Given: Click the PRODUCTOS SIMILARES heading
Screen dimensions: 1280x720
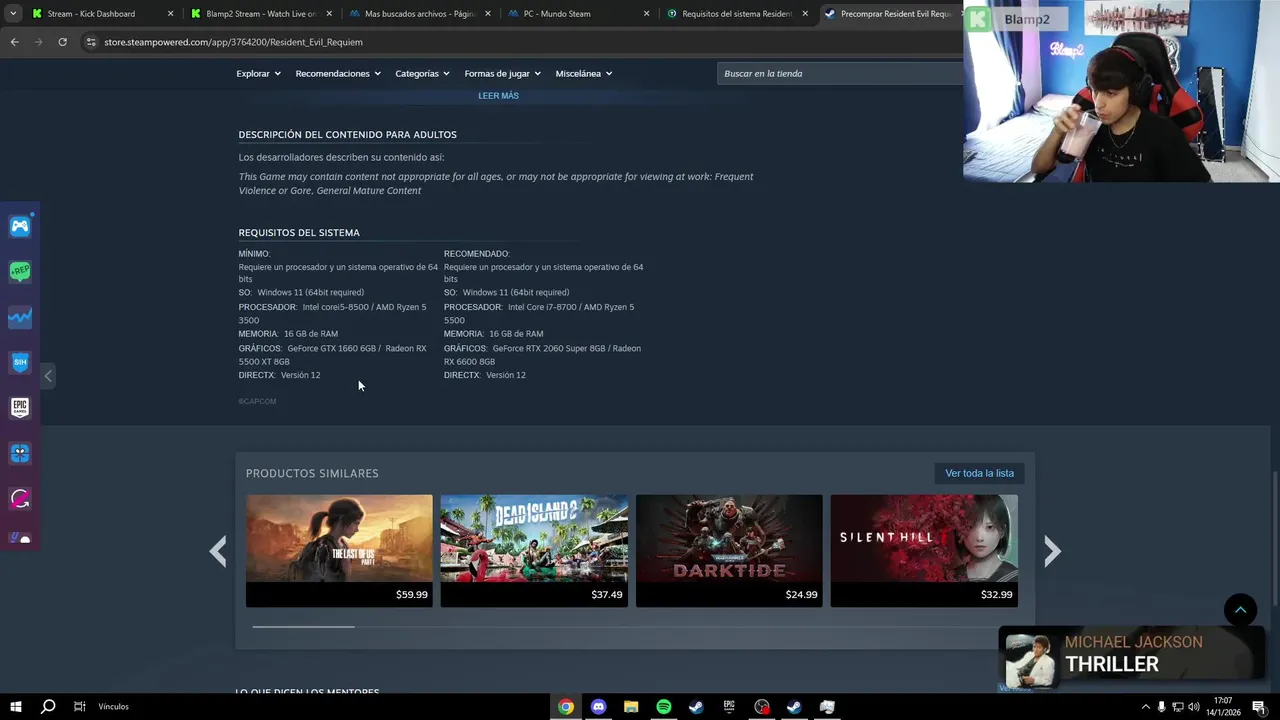Looking at the screenshot, I should tap(312, 473).
